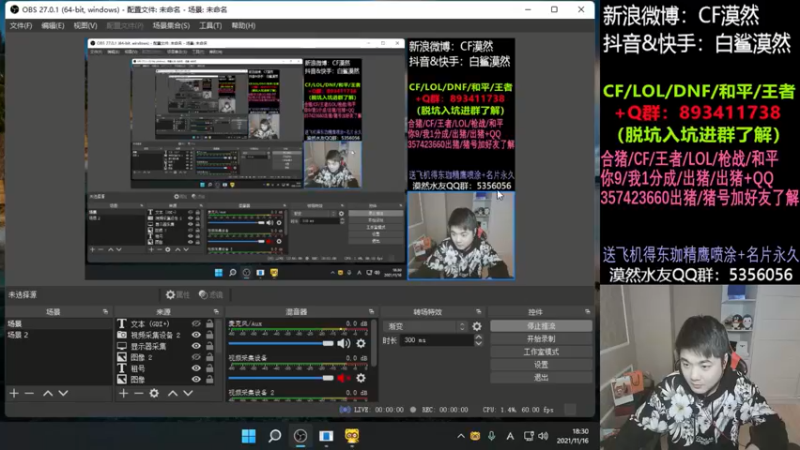The image size is (800, 450).
Task: Open the 属性 button above the Sources panel
Action: pos(178,295)
